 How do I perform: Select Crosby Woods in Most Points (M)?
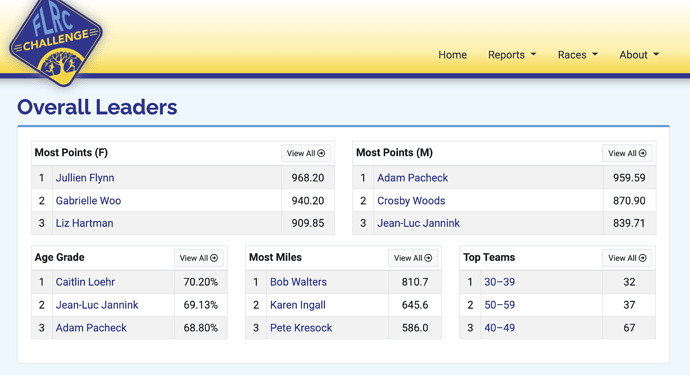pos(411,201)
